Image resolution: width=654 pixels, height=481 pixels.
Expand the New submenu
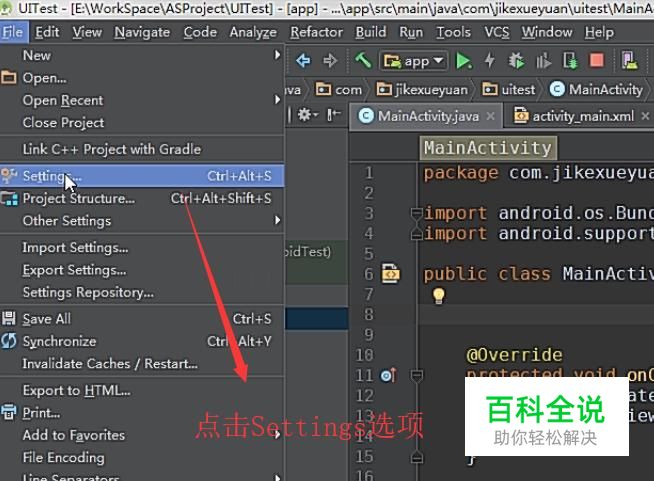click(x=142, y=55)
